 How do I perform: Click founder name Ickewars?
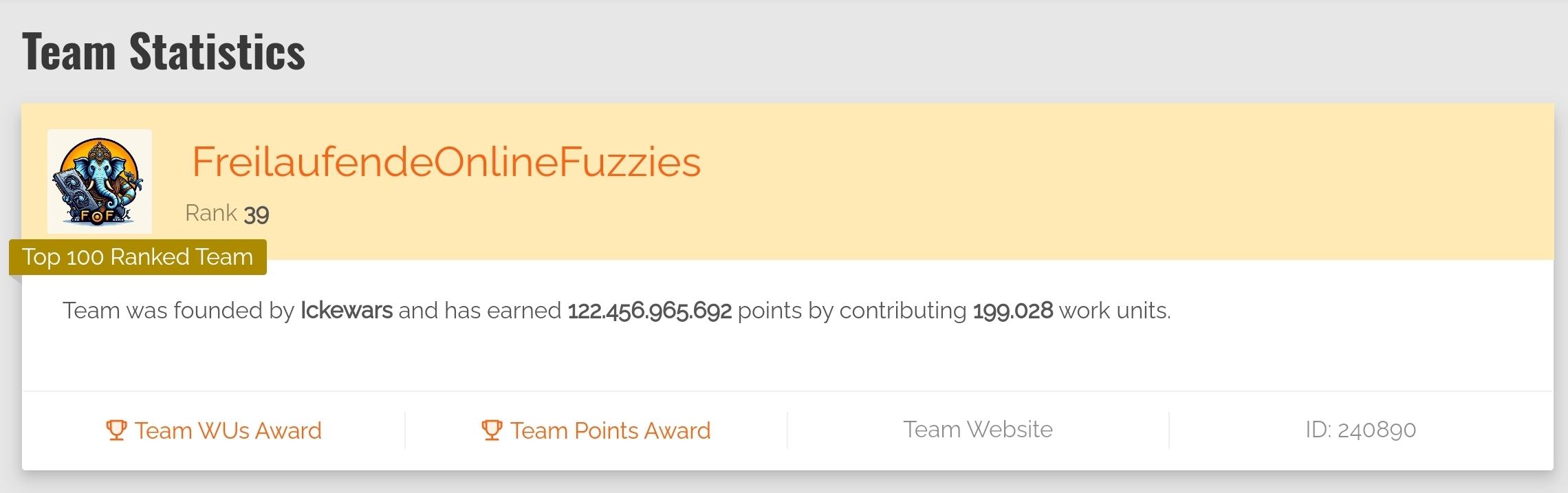click(347, 311)
